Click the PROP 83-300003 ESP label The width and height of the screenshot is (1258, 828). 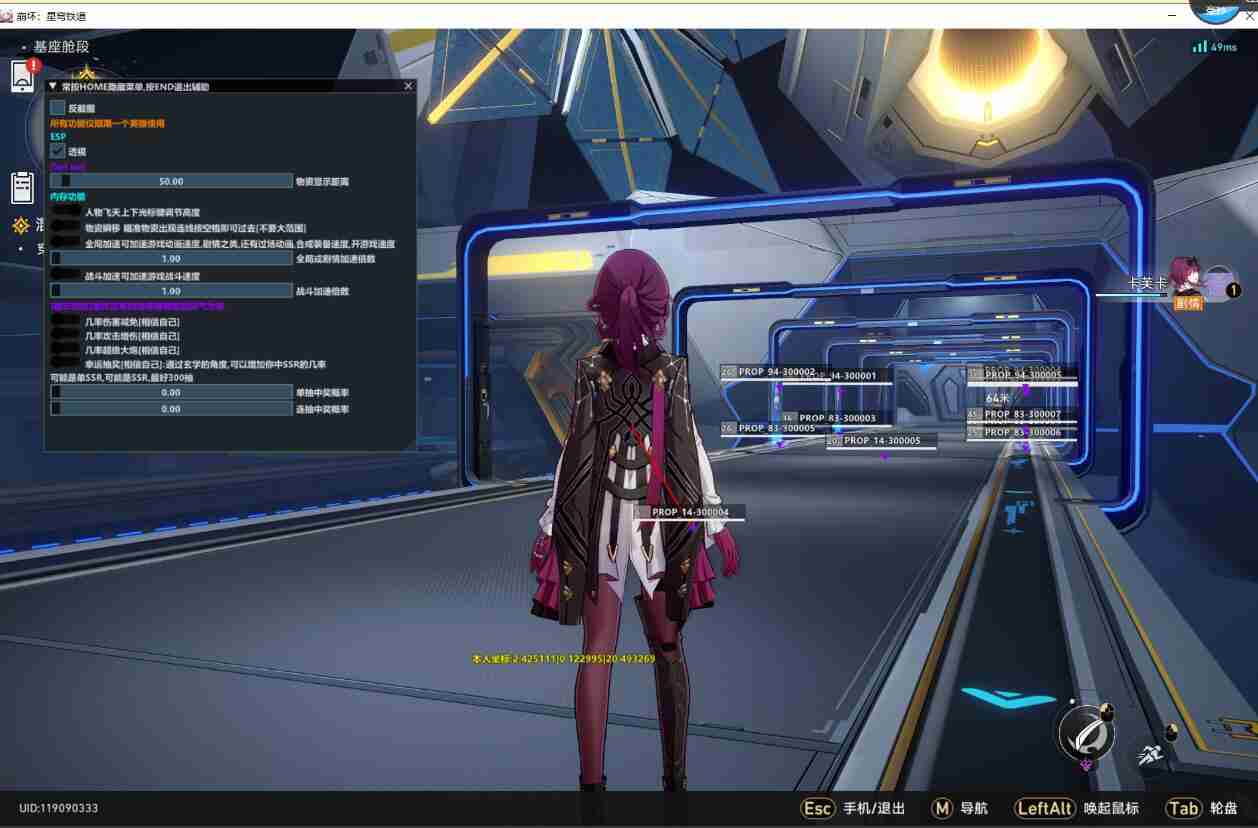pyautogui.click(x=837, y=418)
